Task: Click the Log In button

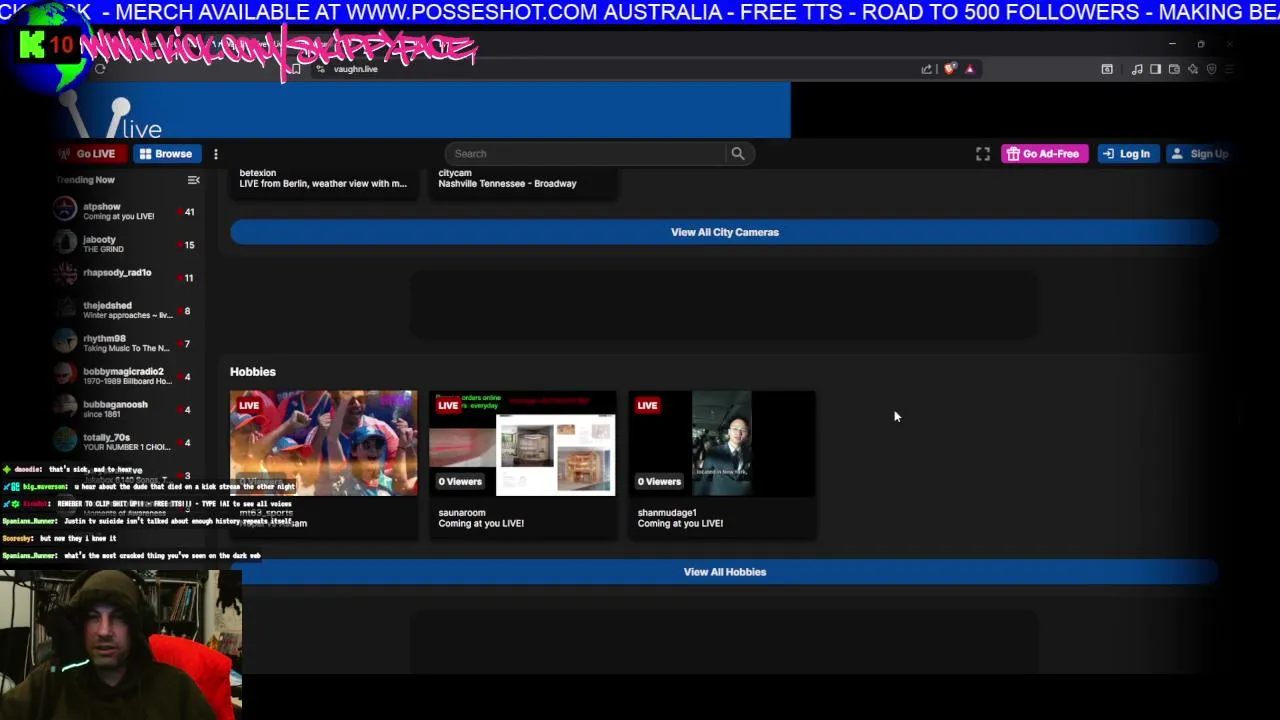Action: [x=1127, y=154]
